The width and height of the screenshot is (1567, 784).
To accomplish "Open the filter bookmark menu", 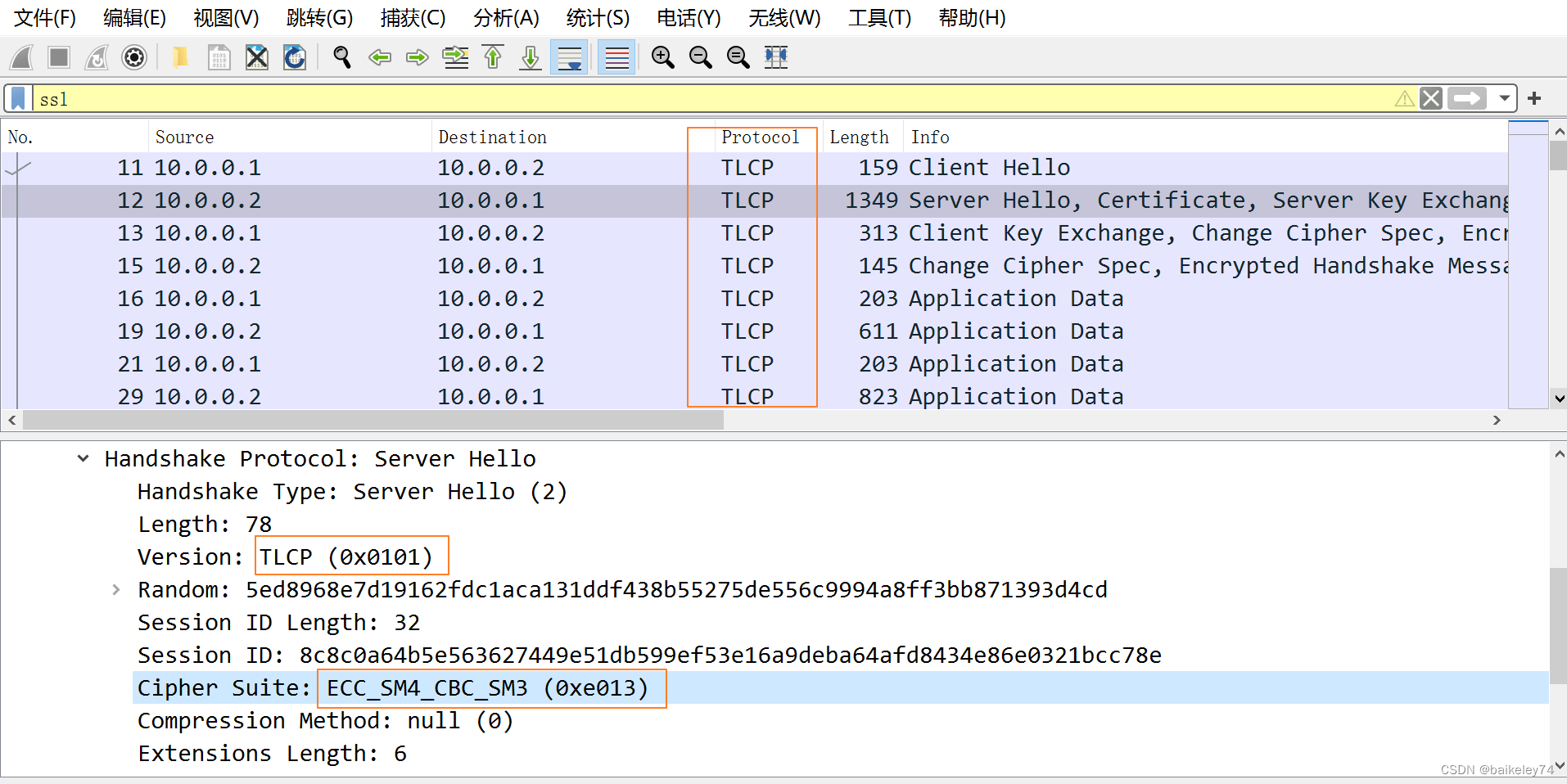I will tap(18, 99).
